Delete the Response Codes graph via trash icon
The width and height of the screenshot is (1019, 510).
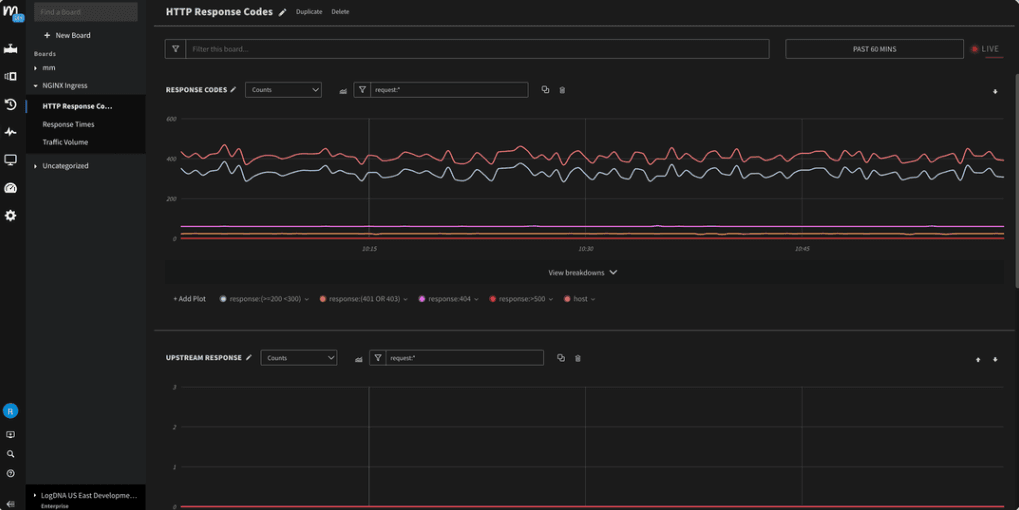click(x=562, y=90)
